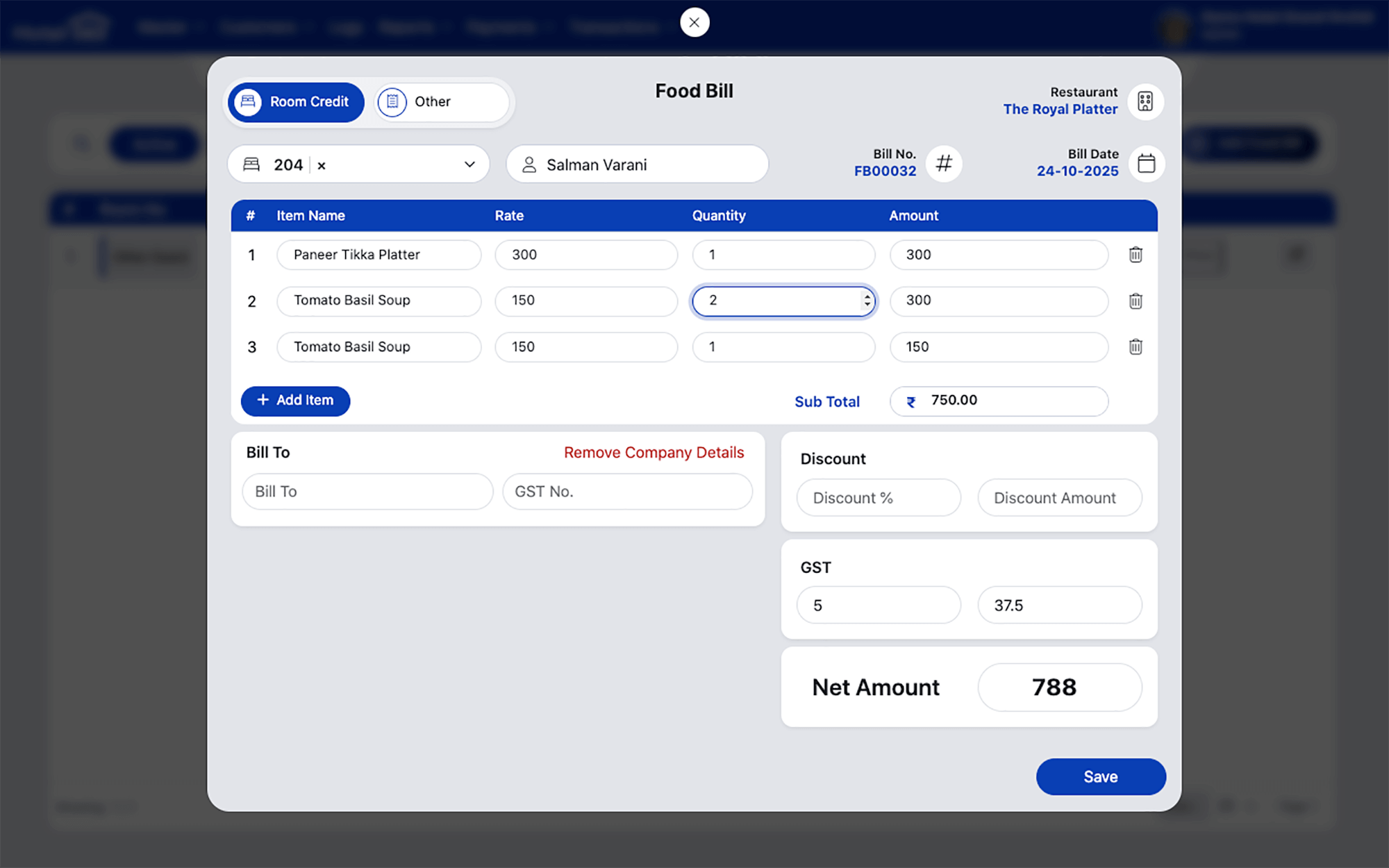This screenshot has width=1389, height=868.
Task: Click the guest name Salman Varani field
Action: 637,165
